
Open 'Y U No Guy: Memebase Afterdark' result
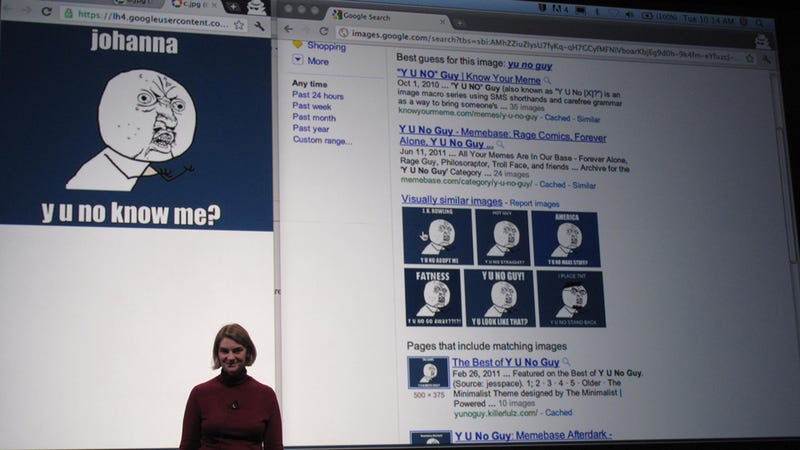point(533,435)
